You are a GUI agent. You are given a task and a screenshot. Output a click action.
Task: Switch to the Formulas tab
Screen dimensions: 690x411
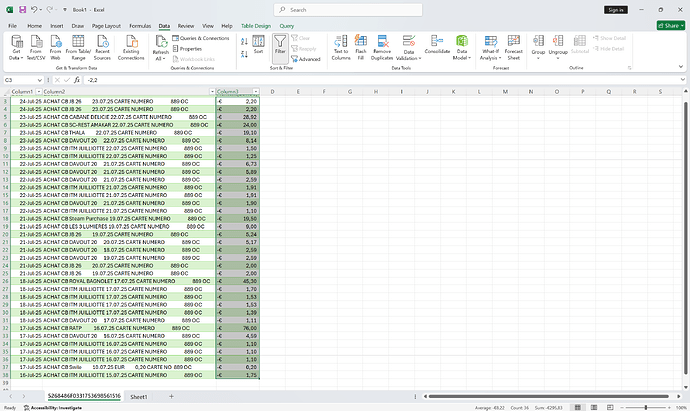pos(140,26)
